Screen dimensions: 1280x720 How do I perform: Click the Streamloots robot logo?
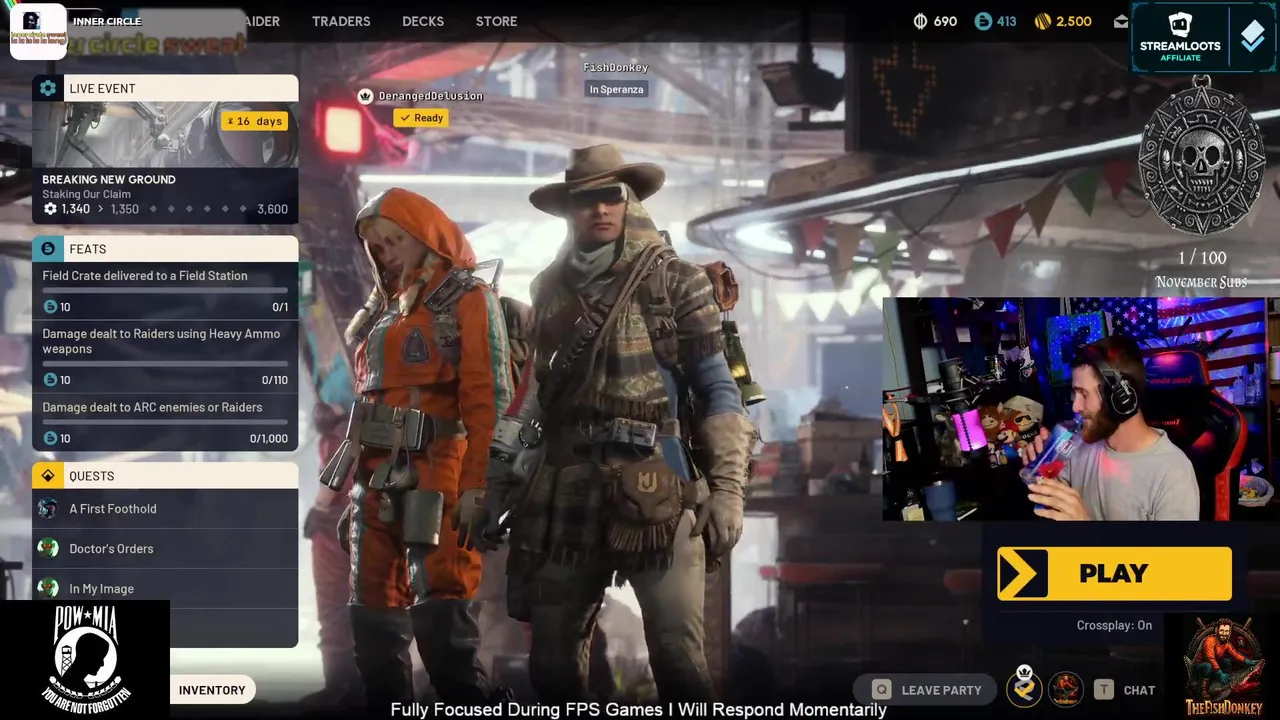coord(1180,25)
